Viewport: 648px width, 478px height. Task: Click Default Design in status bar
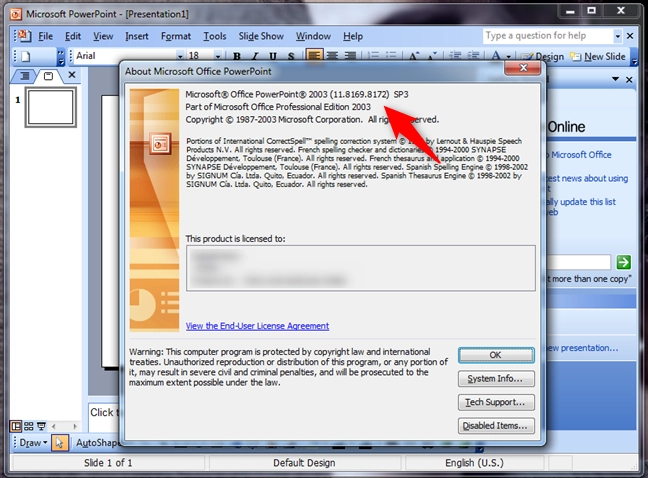click(304, 463)
